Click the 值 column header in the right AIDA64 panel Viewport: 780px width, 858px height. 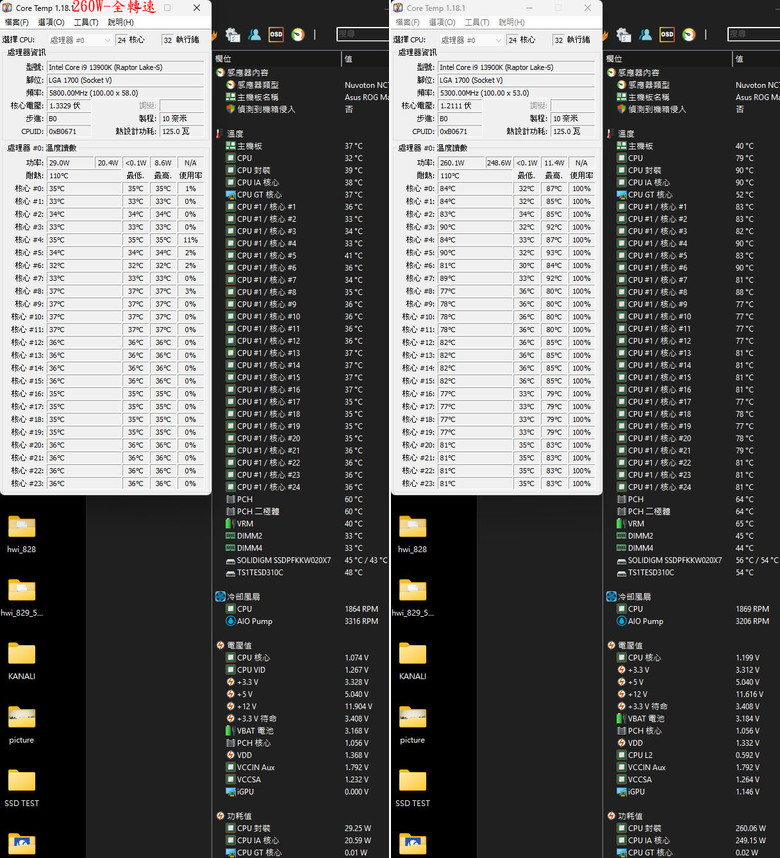pyautogui.click(x=756, y=59)
